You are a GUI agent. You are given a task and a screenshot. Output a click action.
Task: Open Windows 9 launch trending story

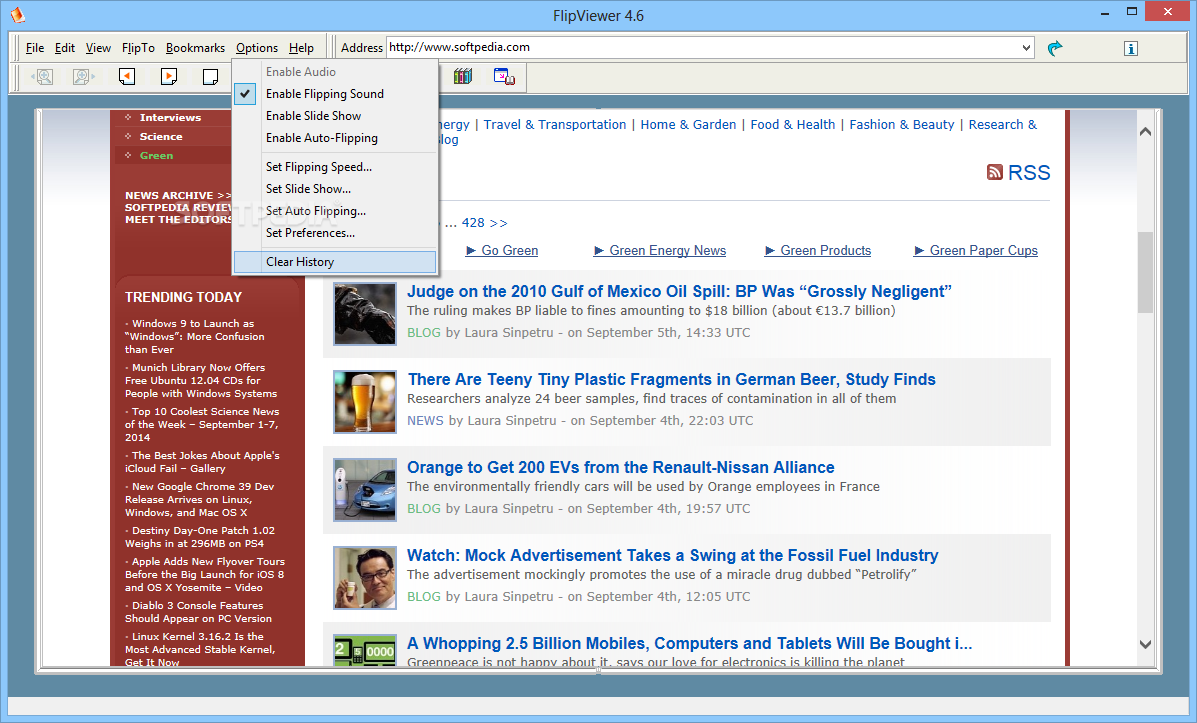[x=195, y=337]
